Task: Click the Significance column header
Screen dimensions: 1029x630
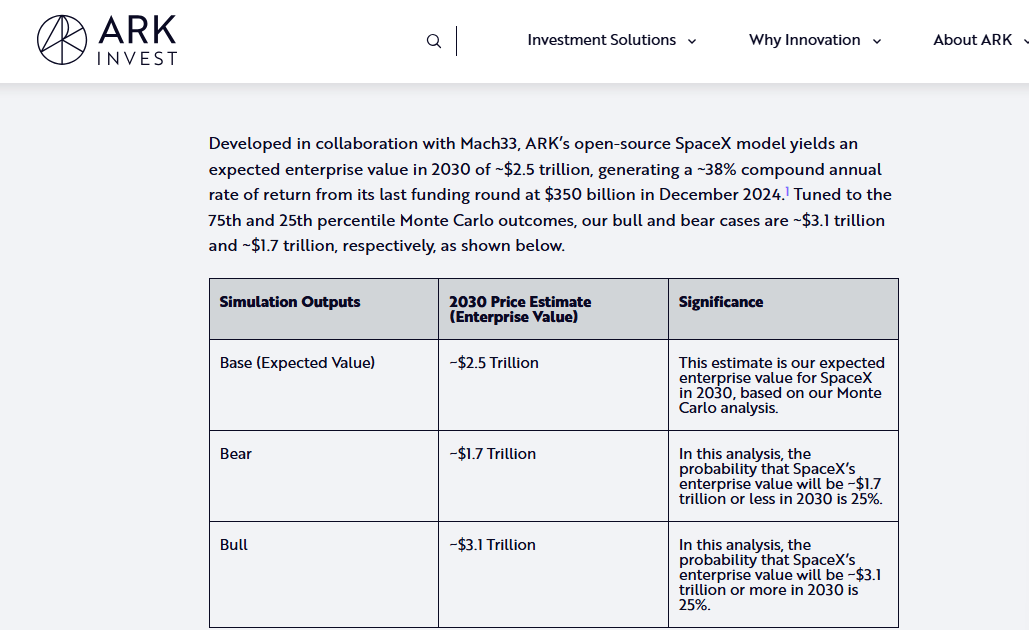Action: pyautogui.click(x=720, y=302)
